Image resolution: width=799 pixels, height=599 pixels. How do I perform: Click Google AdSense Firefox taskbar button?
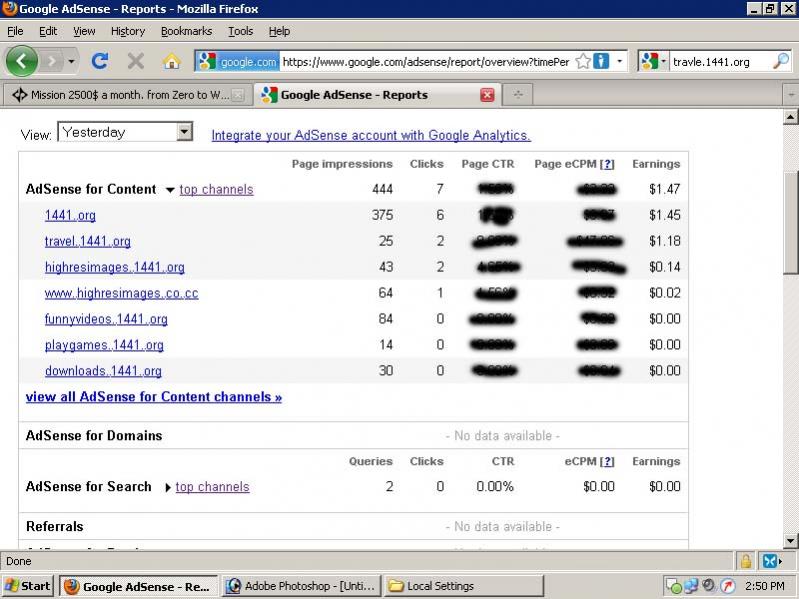point(139,586)
